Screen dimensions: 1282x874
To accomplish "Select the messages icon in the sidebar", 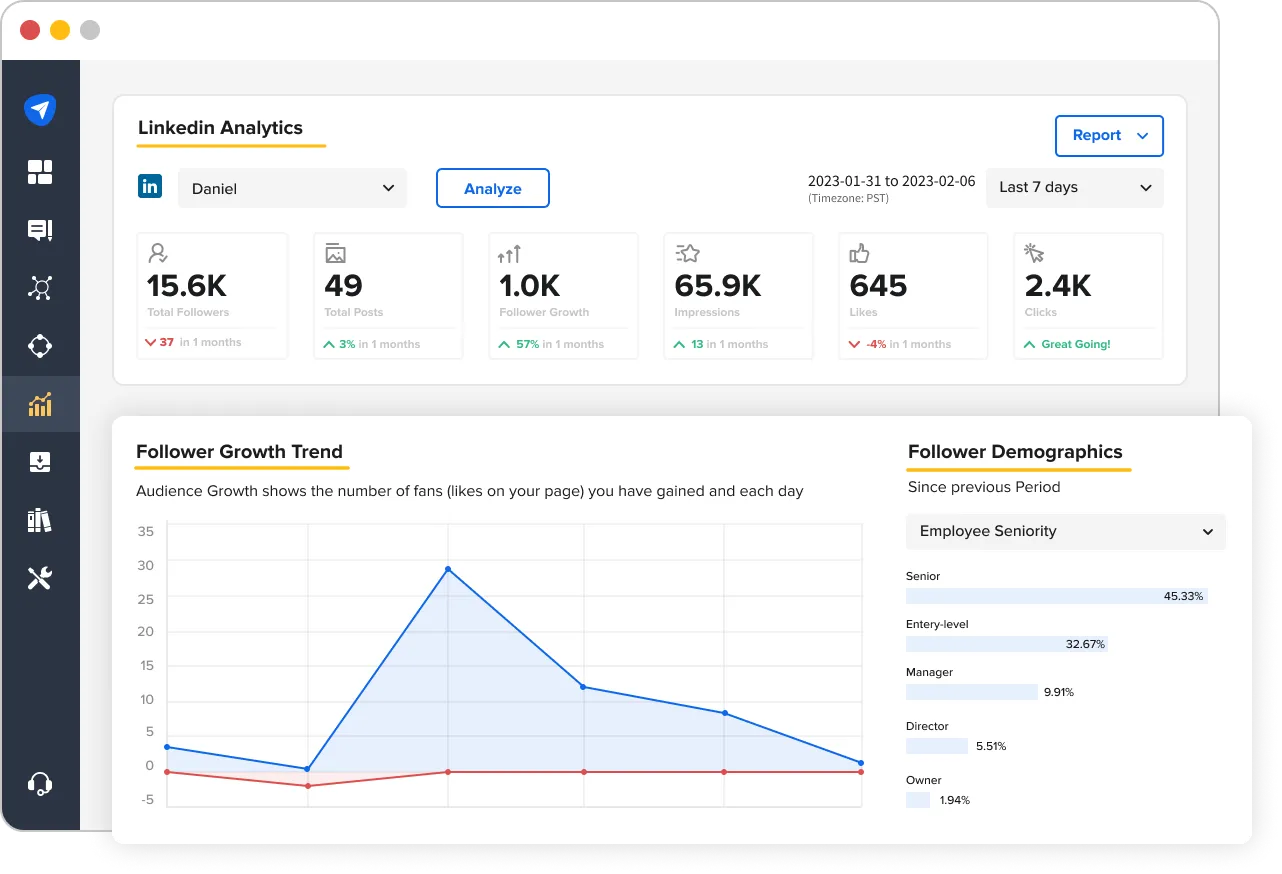I will click(40, 230).
